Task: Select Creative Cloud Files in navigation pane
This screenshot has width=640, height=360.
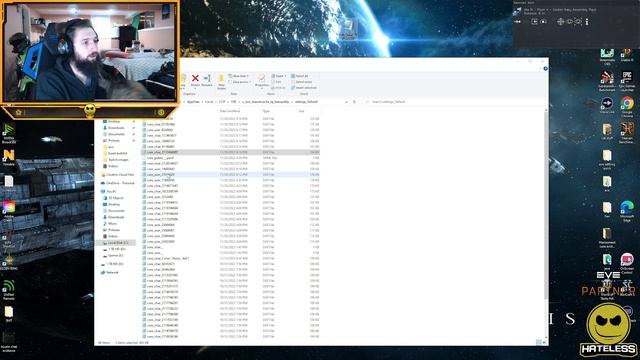Action: point(117,175)
